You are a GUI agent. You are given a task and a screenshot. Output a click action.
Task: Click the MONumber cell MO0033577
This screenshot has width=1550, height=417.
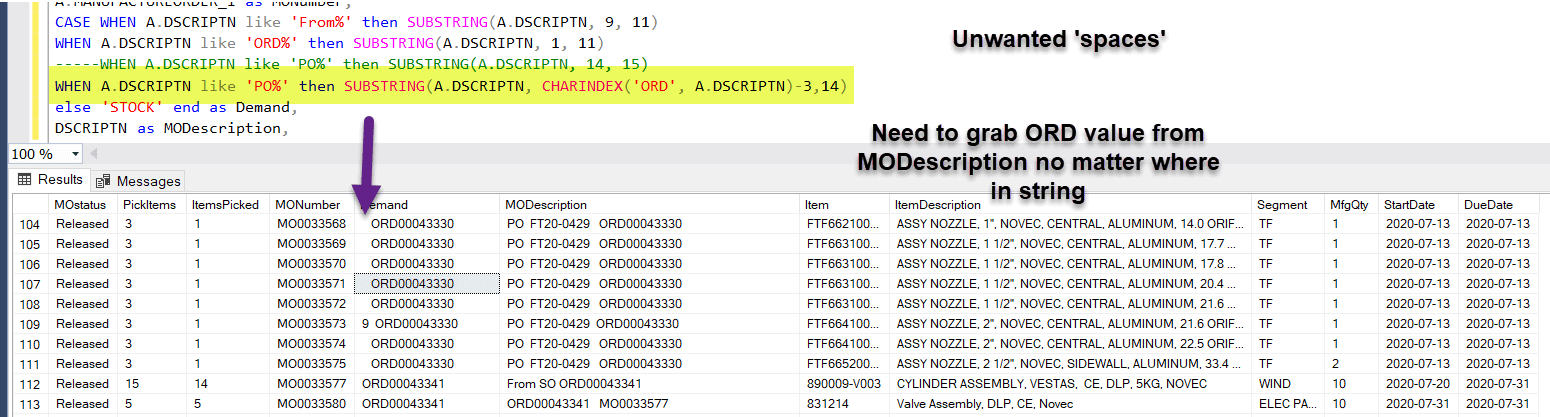(311, 384)
